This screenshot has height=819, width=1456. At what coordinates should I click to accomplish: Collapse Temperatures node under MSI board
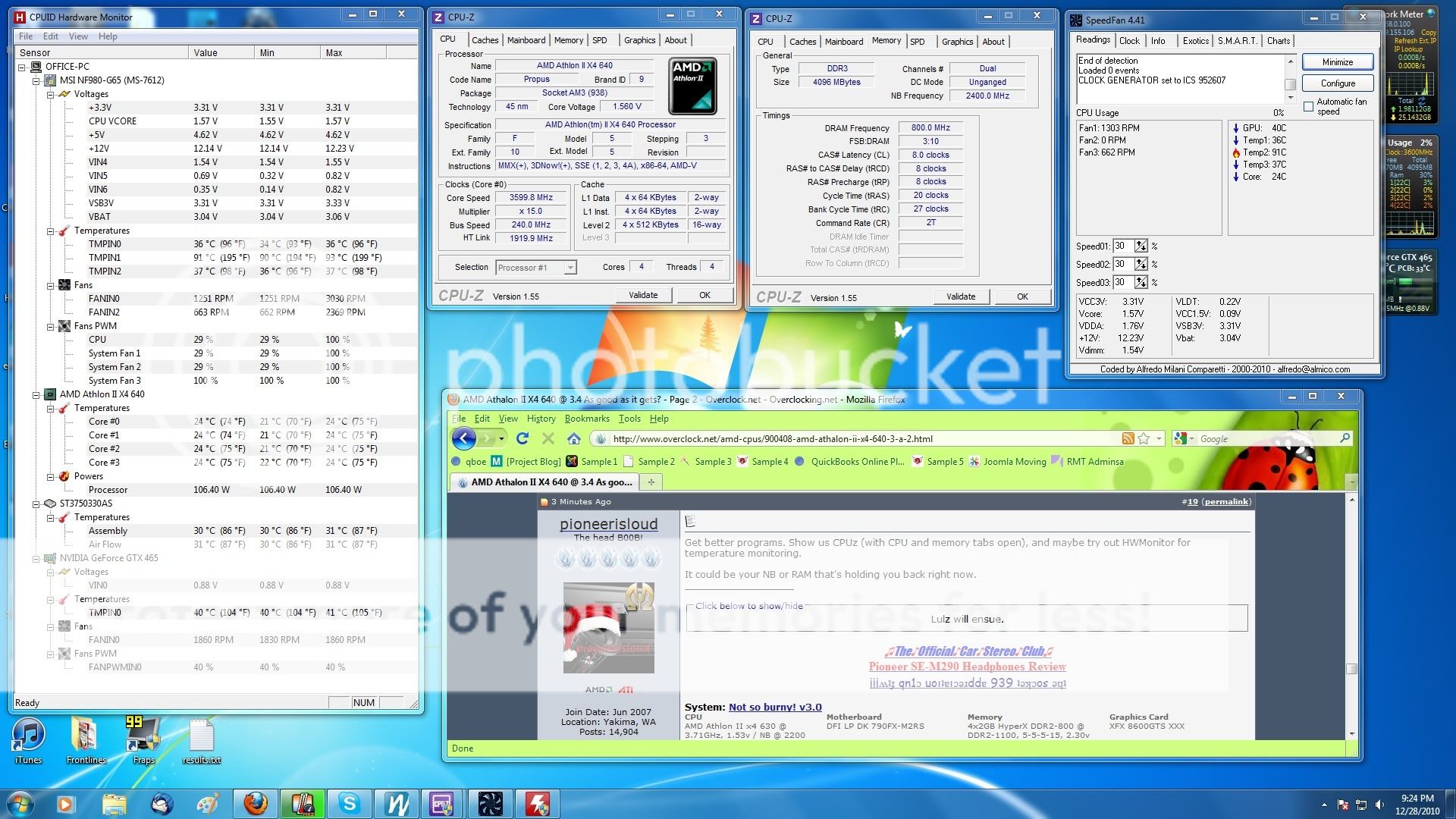tap(50, 231)
